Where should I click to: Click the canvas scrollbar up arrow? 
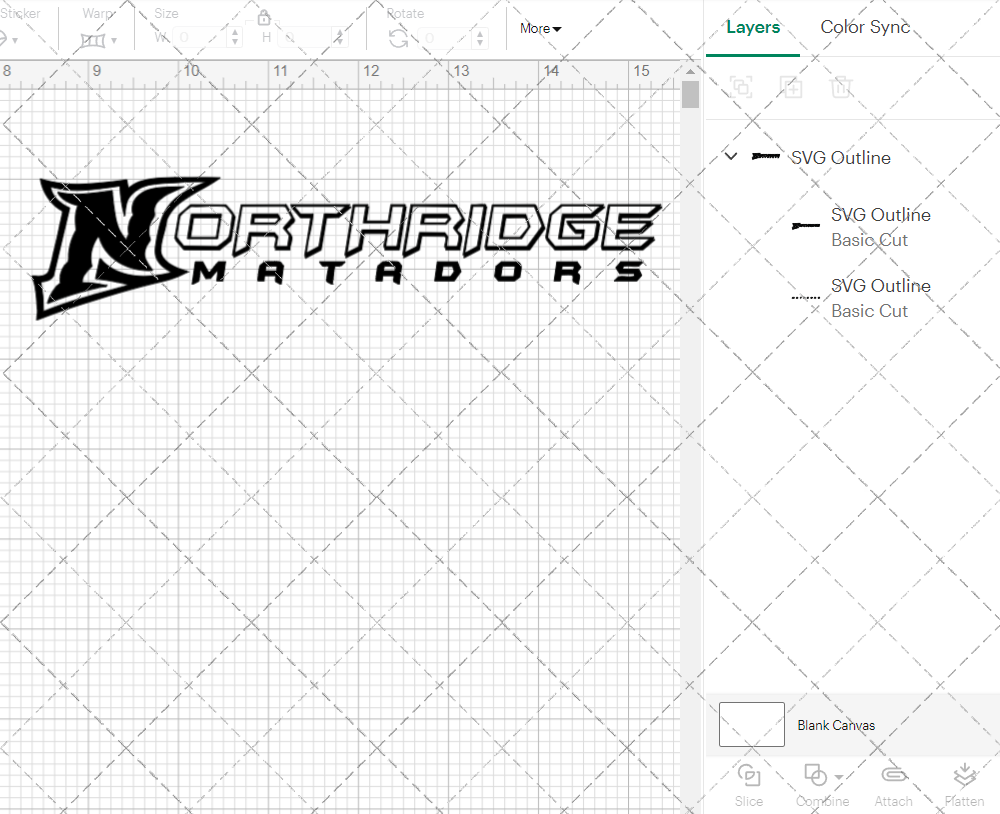click(691, 70)
